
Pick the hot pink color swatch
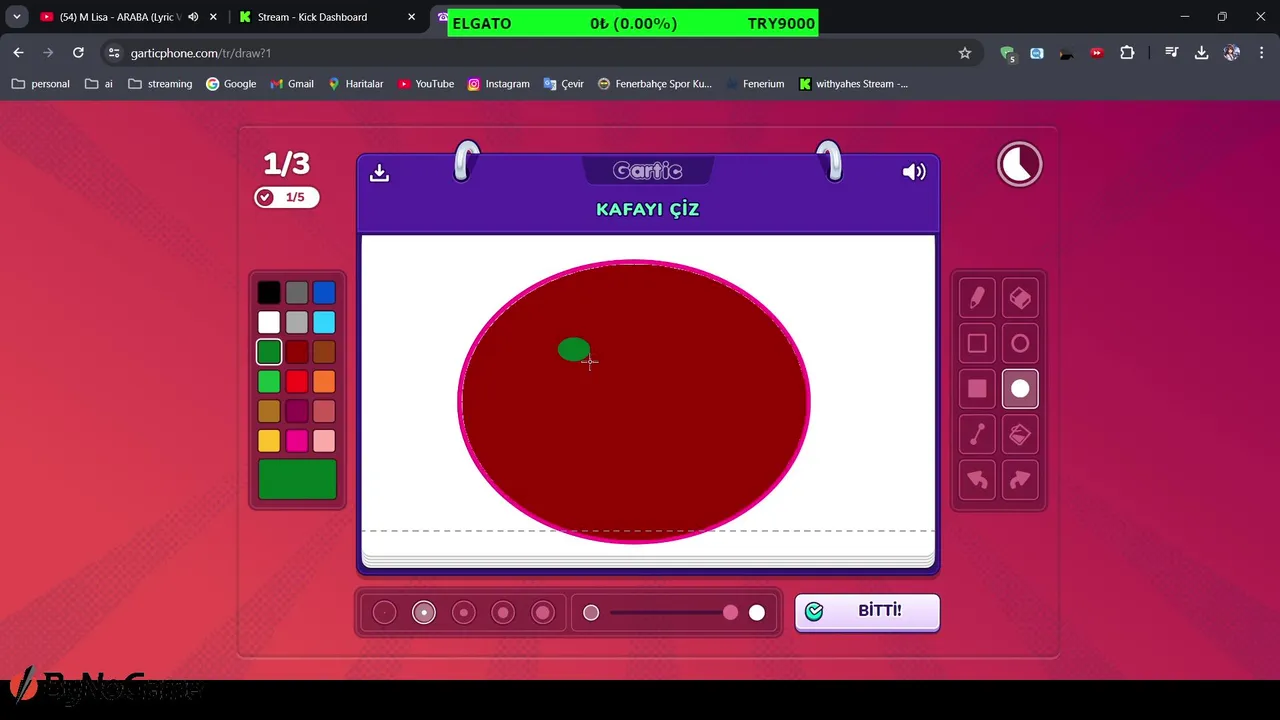point(297,441)
